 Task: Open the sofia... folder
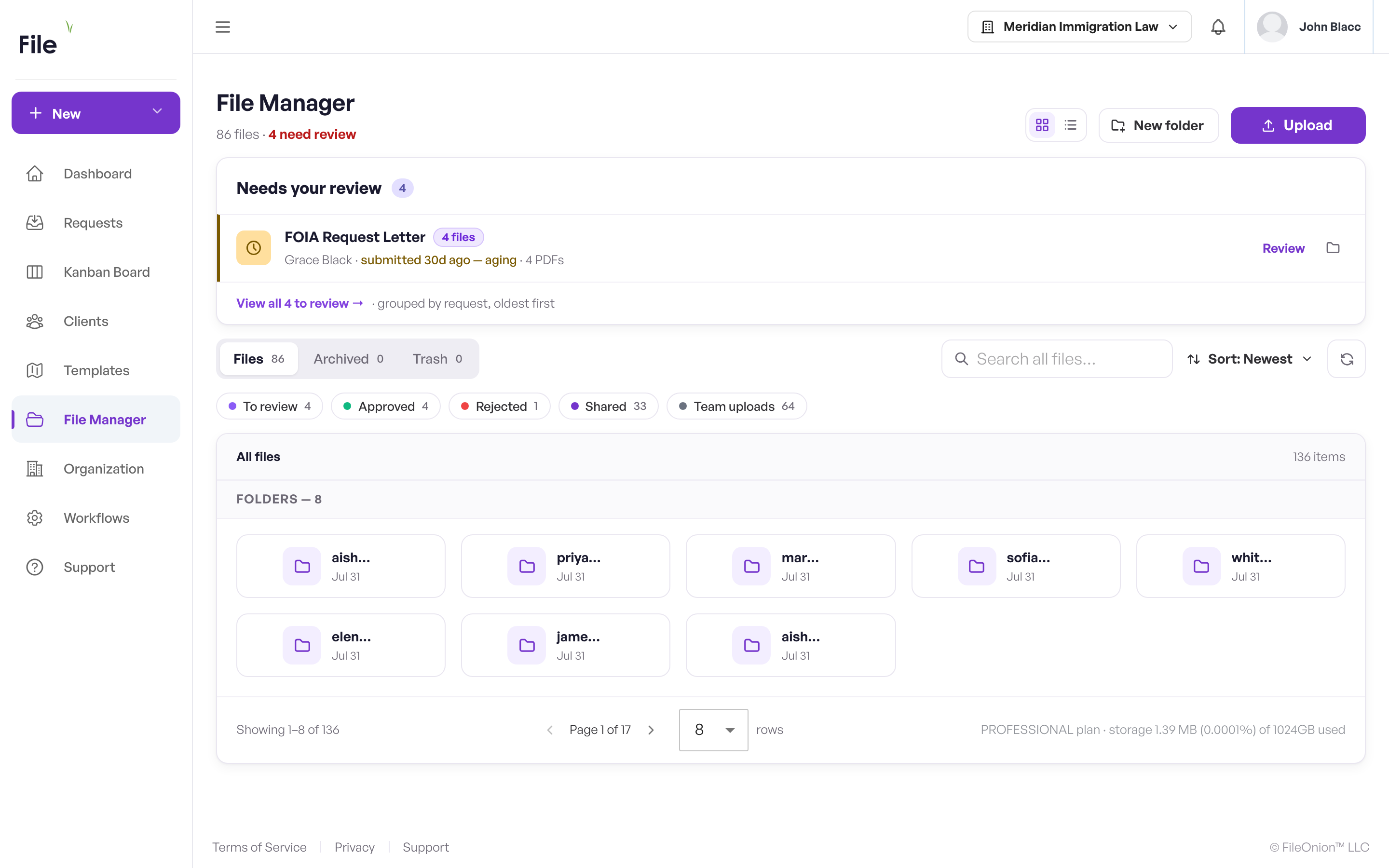point(1016,566)
